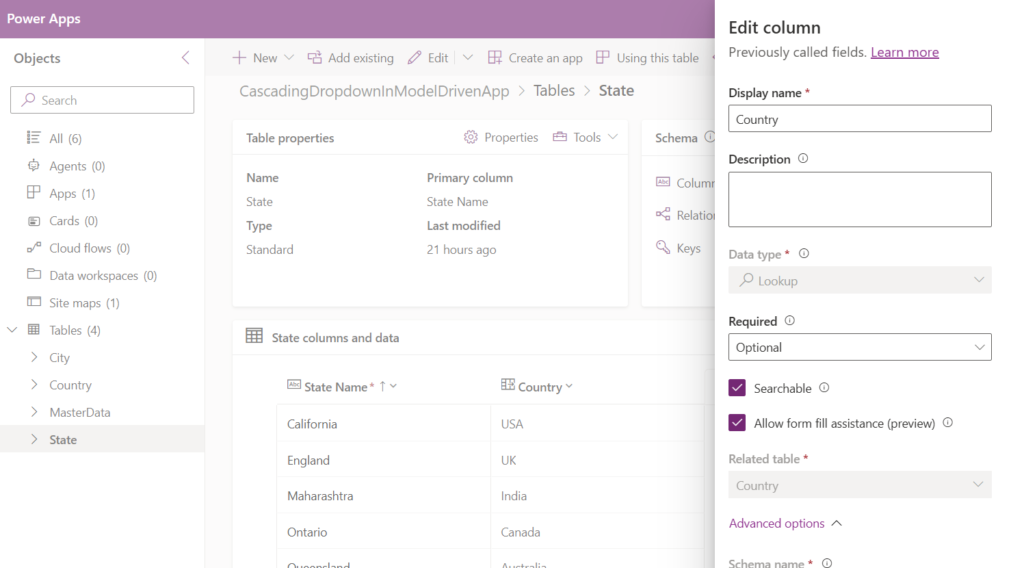The height and width of the screenshot is (568, 1024).
Task: Click the Site maps icon
Action: pyautogui.click(x=34, y=303)
